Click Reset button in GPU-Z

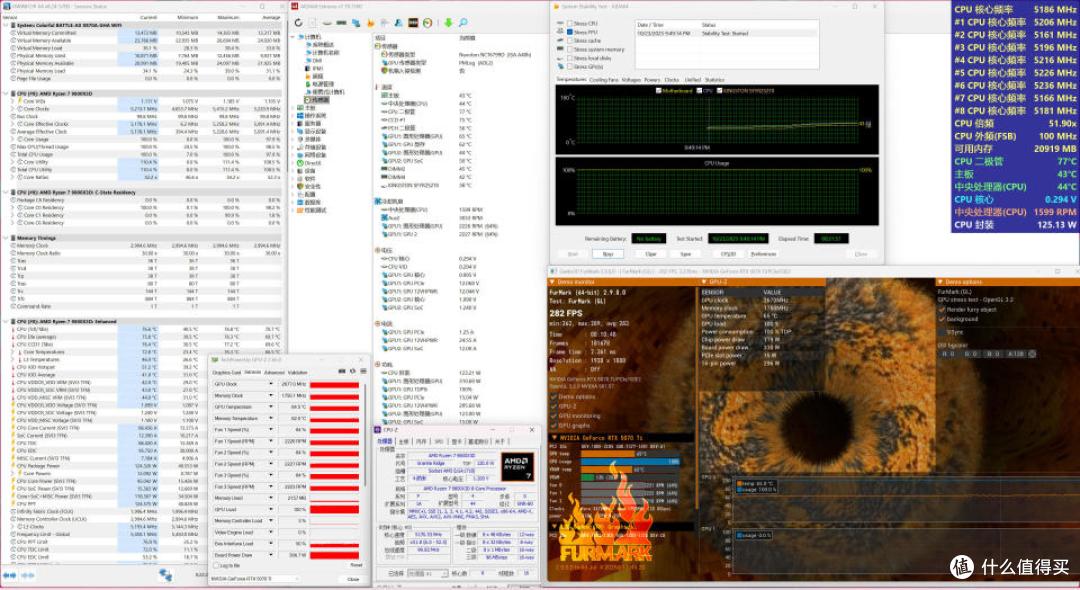tap(356, 565)
